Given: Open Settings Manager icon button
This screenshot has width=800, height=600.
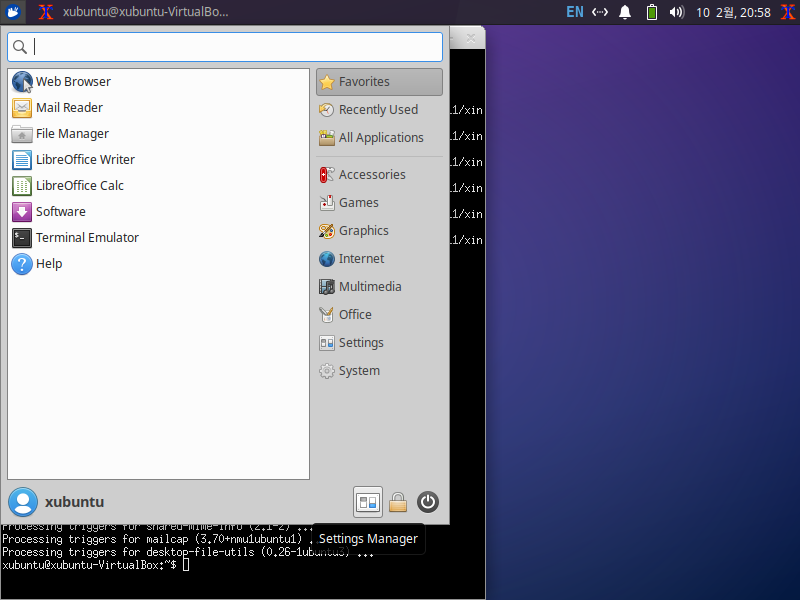Looking at the screenshot, I should click(x=367, y=502).
